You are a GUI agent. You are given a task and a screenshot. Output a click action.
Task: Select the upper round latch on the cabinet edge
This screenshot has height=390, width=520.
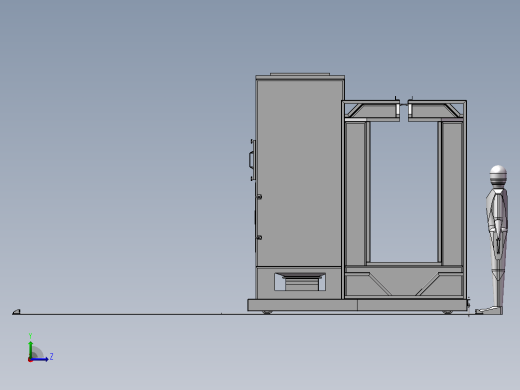click(259, 197)
